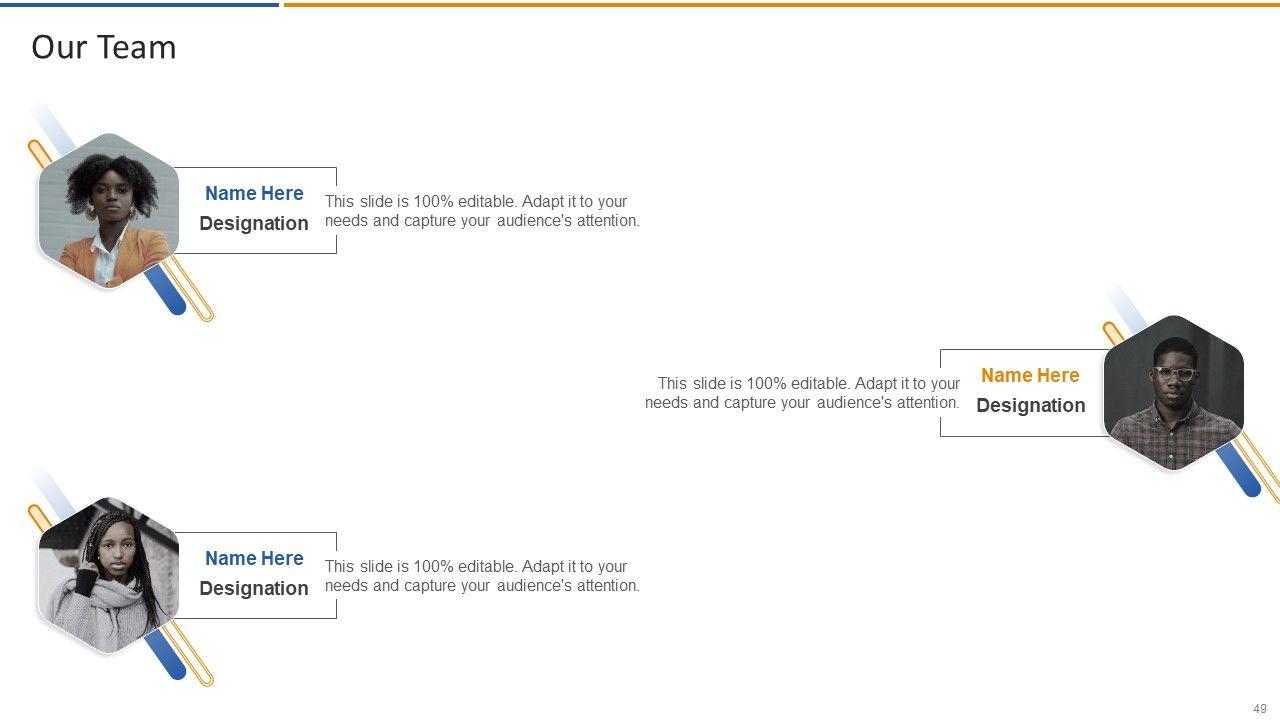This screenshot has height=720, width=1280.
Task: Click the description text beside the orange-blazer woman
Action: coord(482,211)
